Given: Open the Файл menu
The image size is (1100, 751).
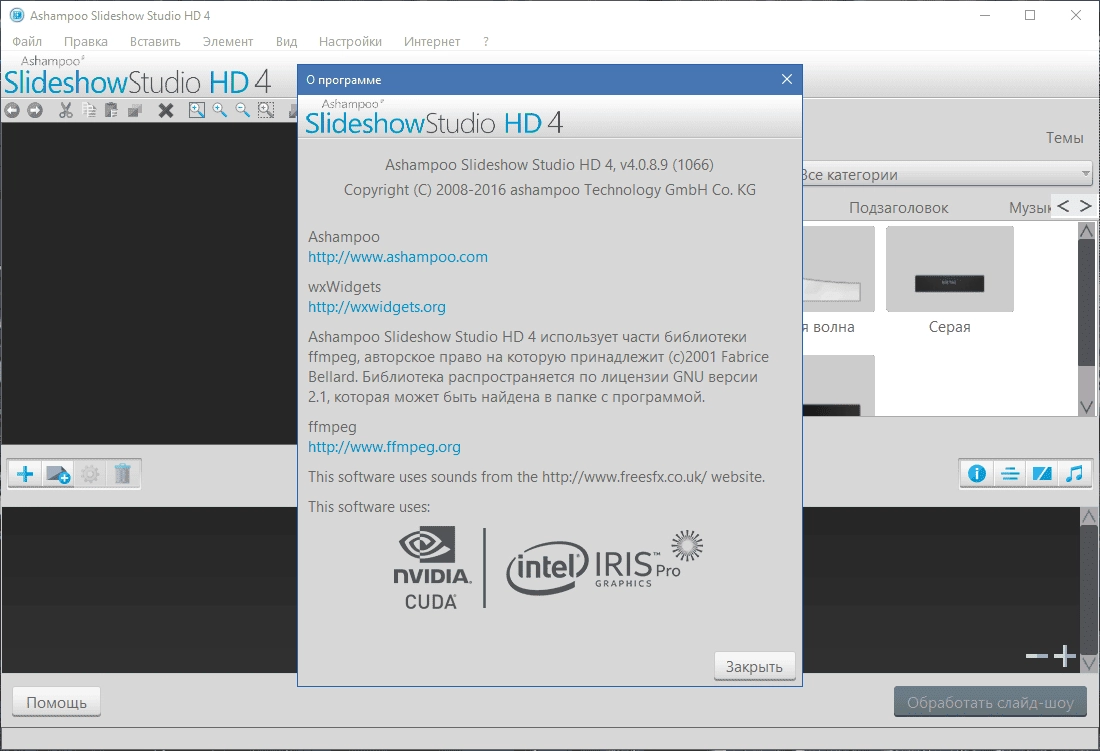Looking at the screenshot, I should 27,41.
